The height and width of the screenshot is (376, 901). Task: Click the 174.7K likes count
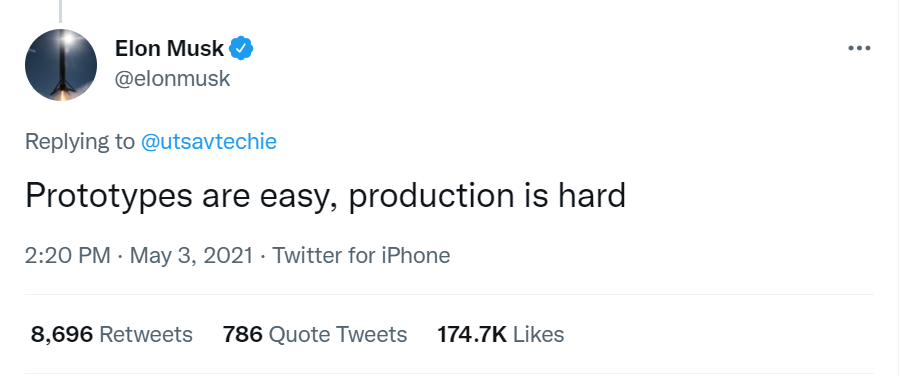tap(472, 334)
